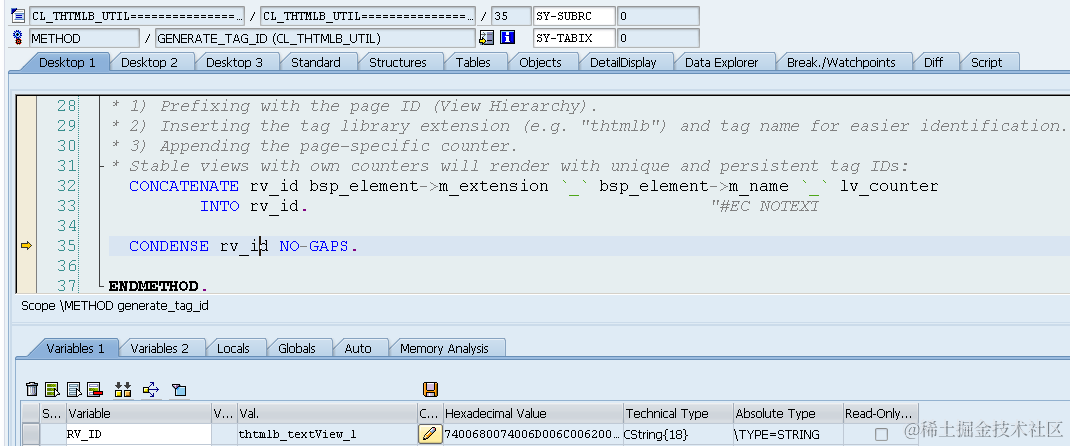Click the select-all corner cell of variables table
Viewport: 1070px width, 446px height.
[31, 413]
